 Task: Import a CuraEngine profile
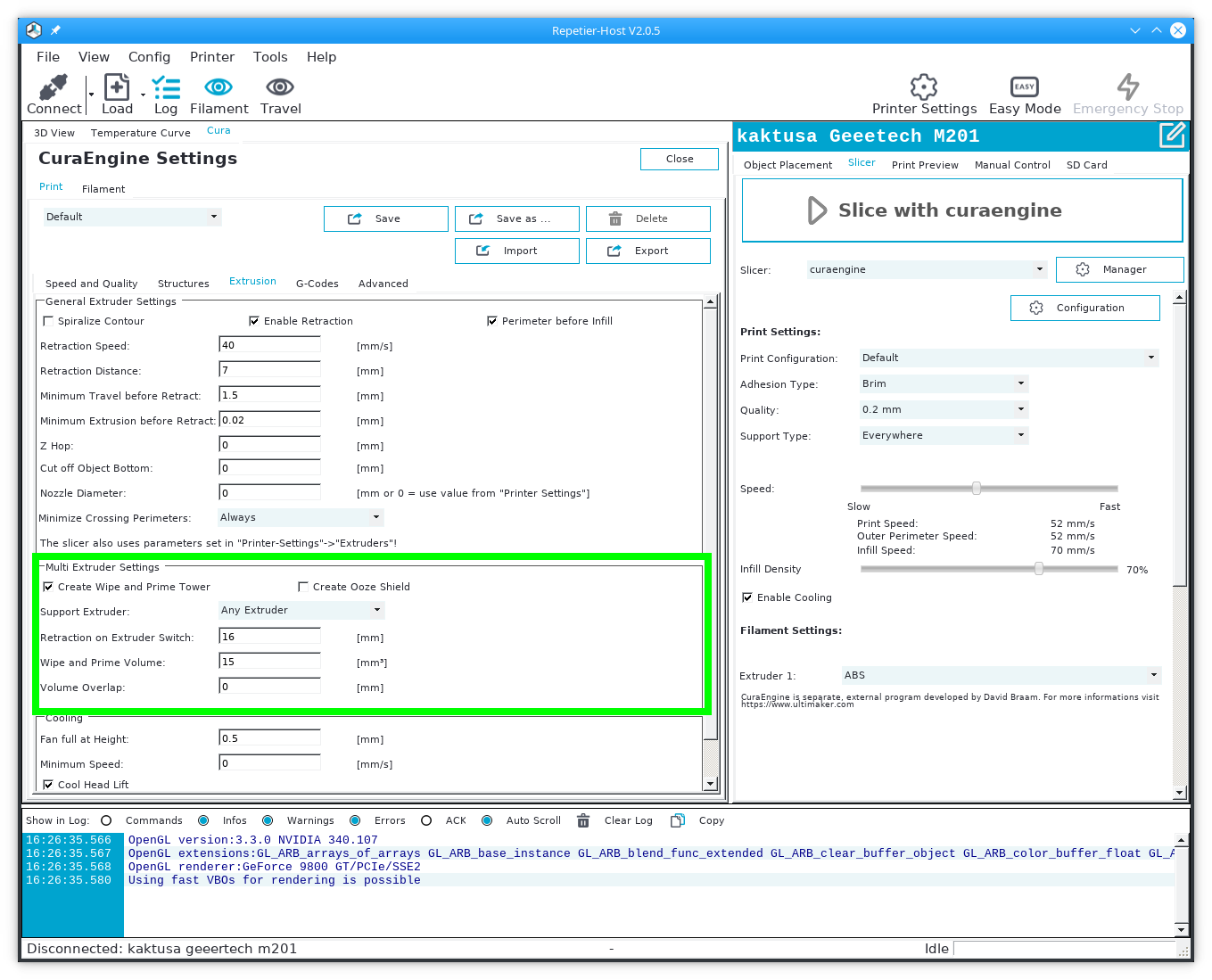pyautogui.click(x=517, y=251)
